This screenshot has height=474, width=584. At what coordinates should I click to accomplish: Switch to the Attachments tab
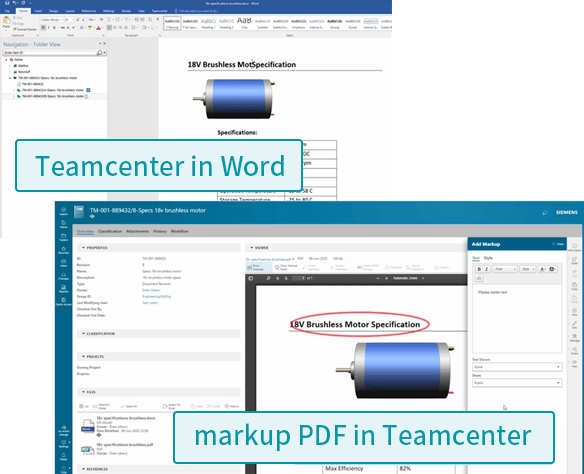click(137, 231)
